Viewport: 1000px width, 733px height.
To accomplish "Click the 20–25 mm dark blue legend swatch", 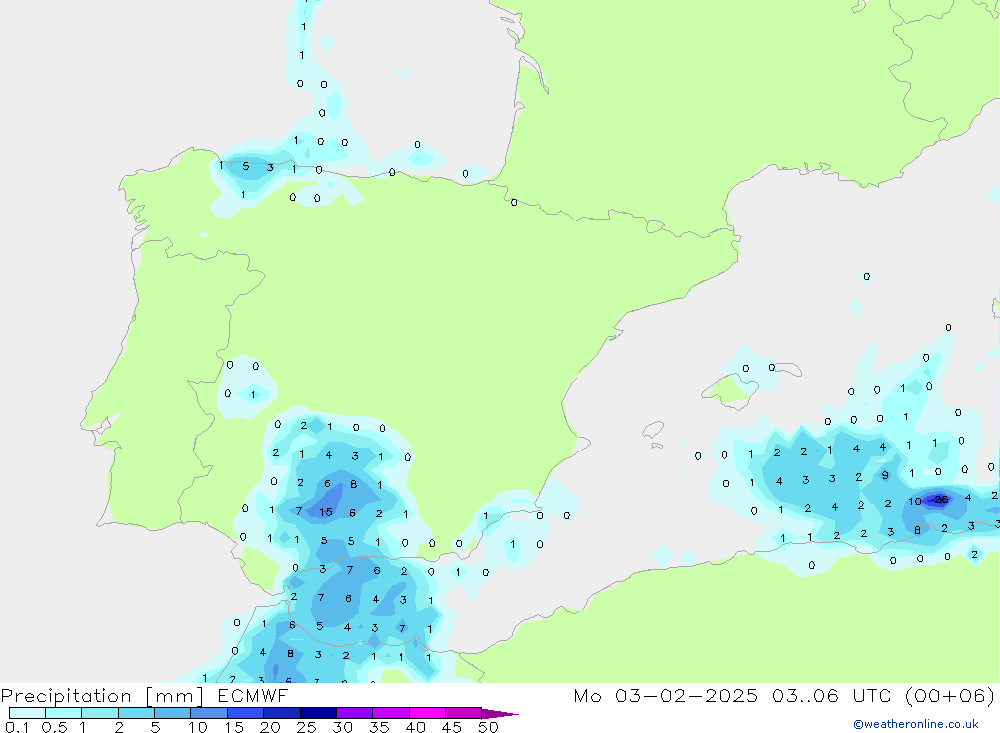I will click(x=281, y=713).
